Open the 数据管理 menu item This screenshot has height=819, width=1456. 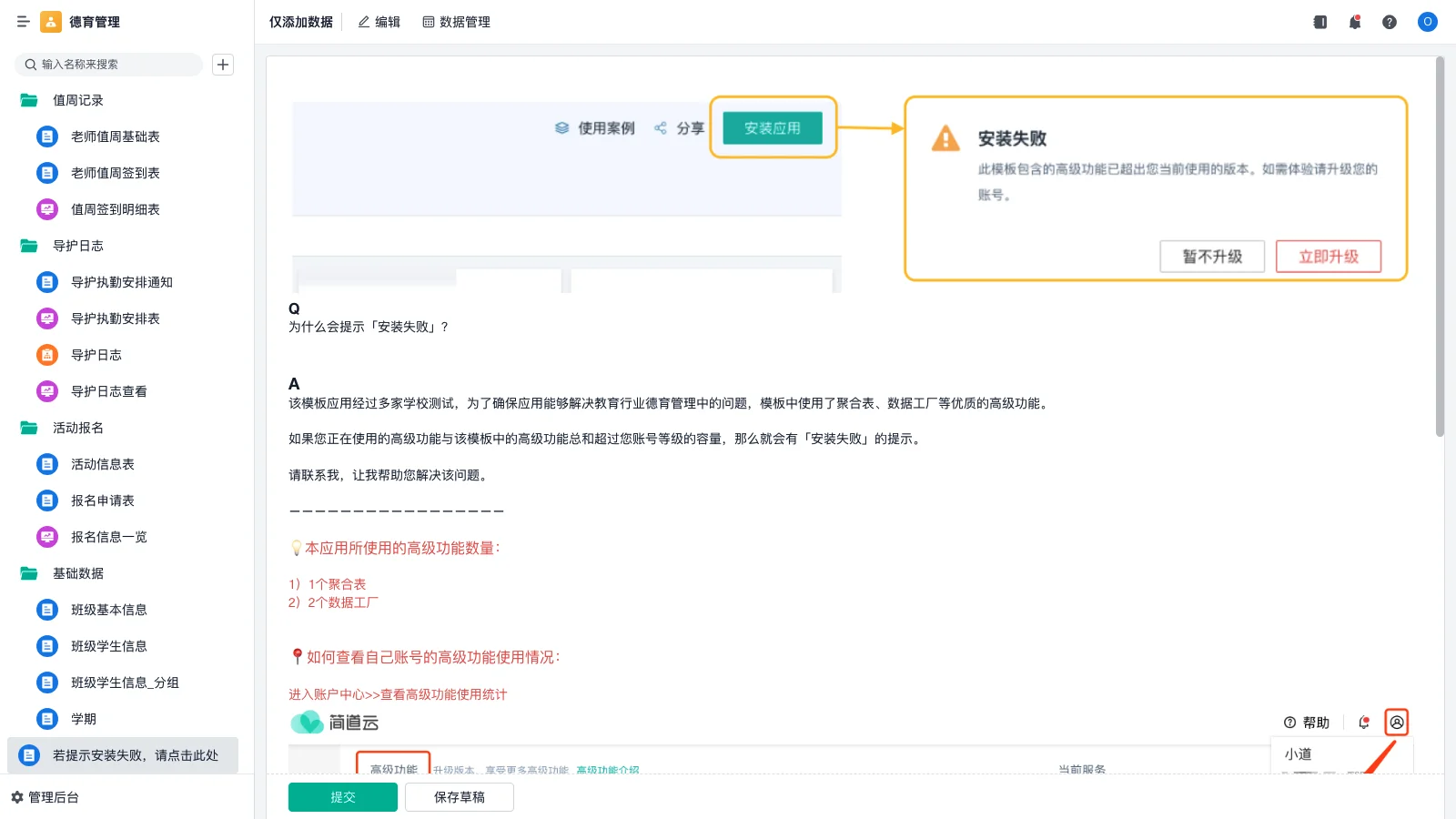coord(457,22)
